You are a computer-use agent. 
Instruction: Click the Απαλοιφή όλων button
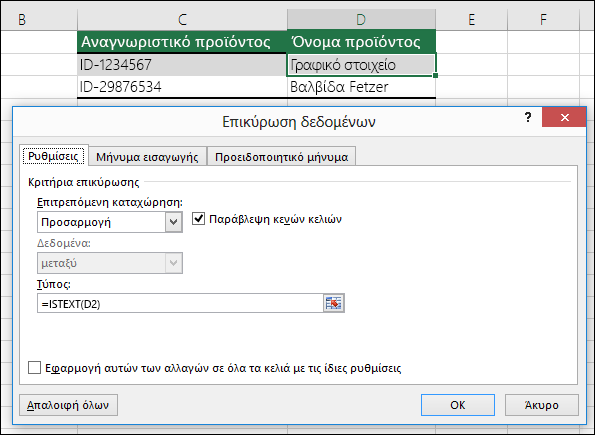(68, 405)
